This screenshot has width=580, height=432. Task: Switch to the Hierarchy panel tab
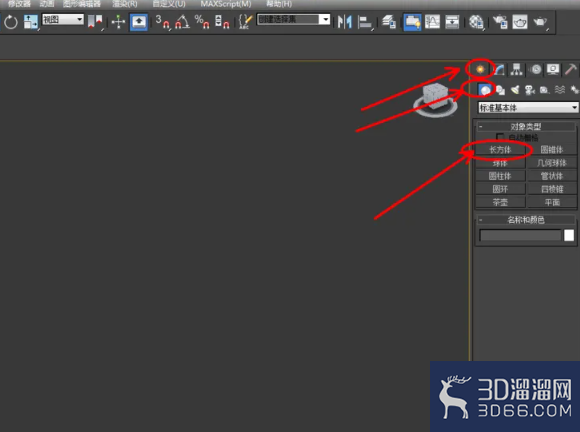click(517, 69)
